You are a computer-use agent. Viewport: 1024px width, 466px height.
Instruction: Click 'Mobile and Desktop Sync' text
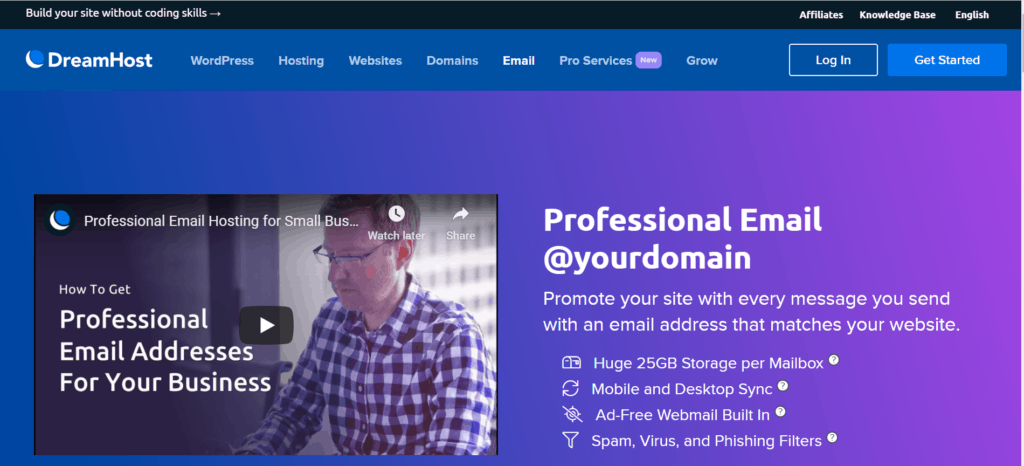pyautogui.click(x=682, y=389)
